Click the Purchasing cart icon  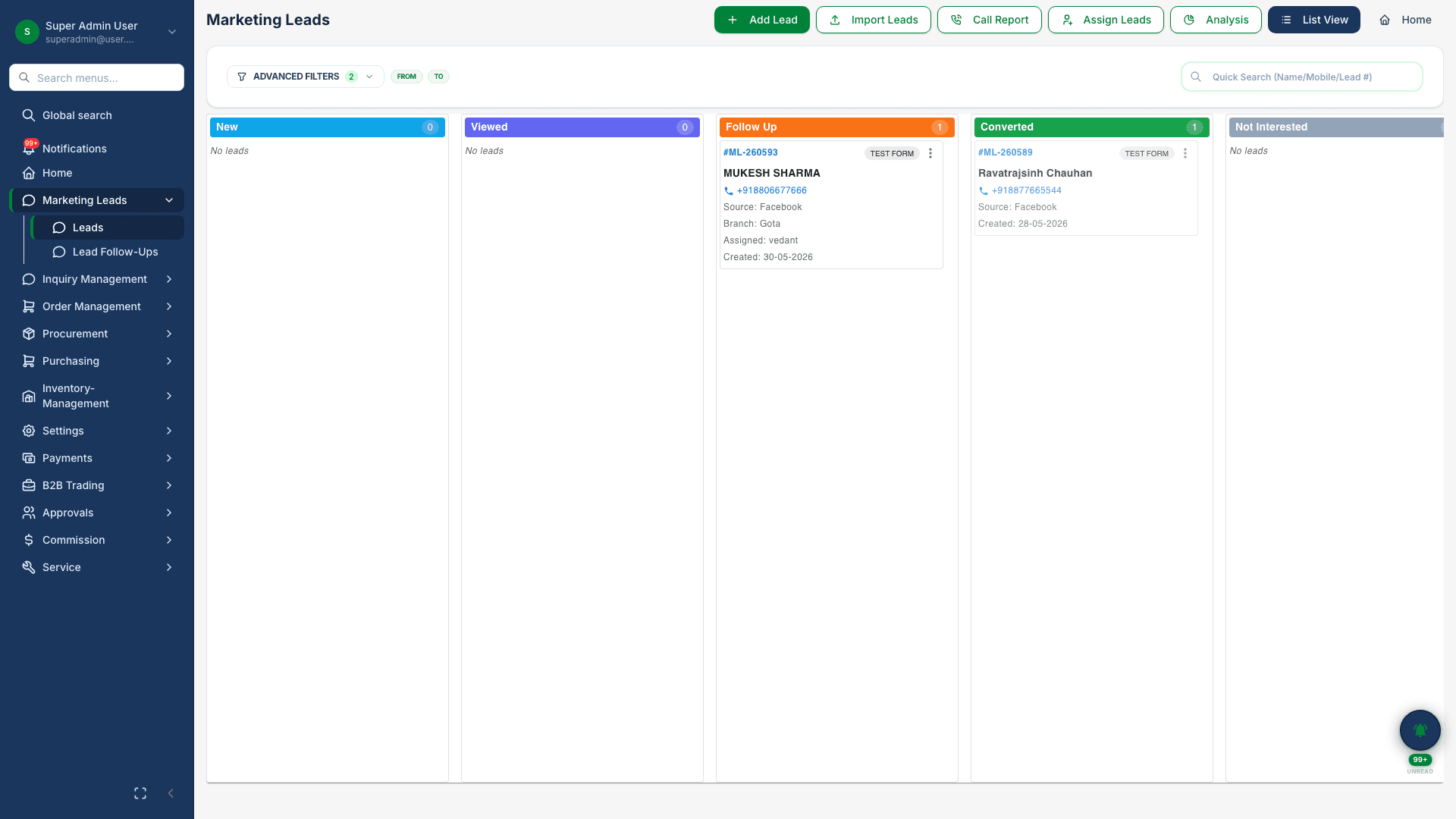point(29,361)
